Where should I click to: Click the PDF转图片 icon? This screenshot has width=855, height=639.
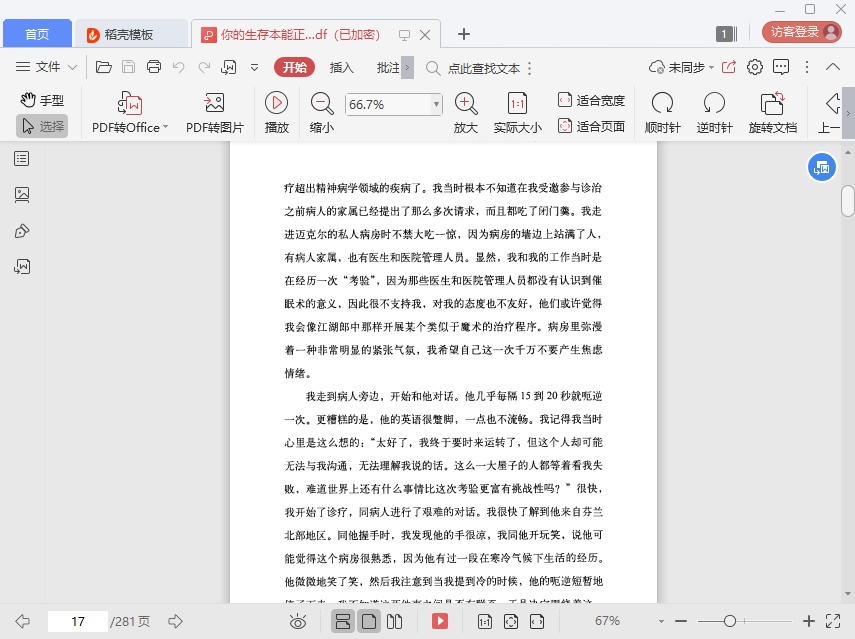214,104
